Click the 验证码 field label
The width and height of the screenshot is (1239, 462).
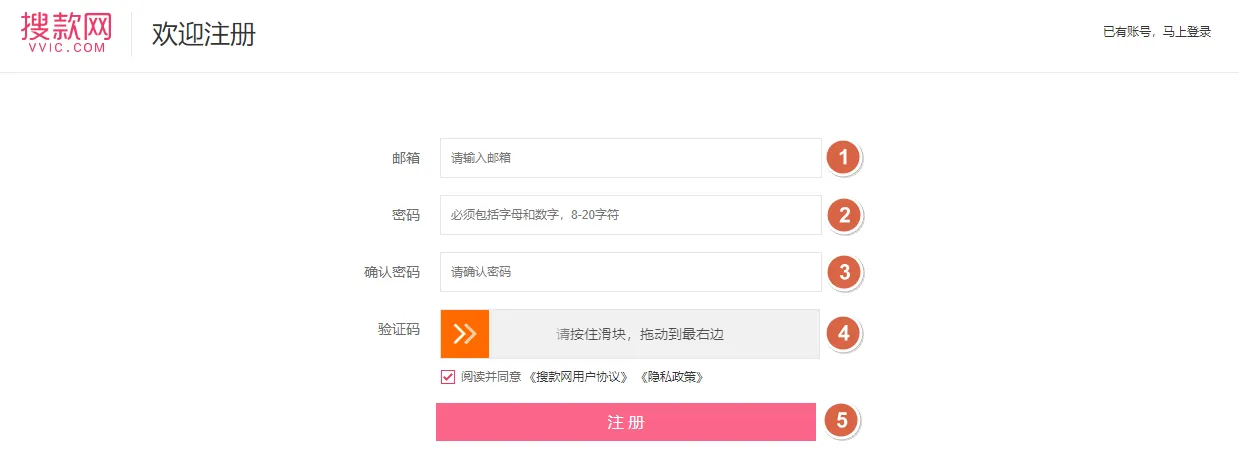coord(399,329)
